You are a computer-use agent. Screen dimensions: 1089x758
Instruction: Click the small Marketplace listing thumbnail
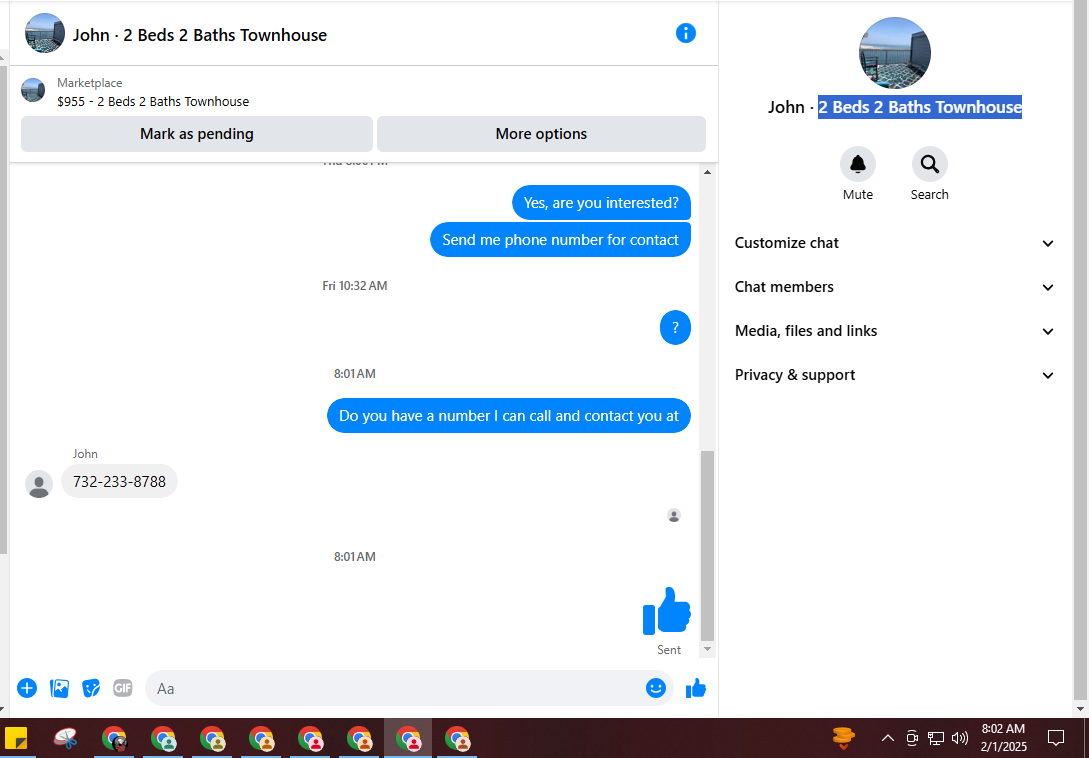33,90
